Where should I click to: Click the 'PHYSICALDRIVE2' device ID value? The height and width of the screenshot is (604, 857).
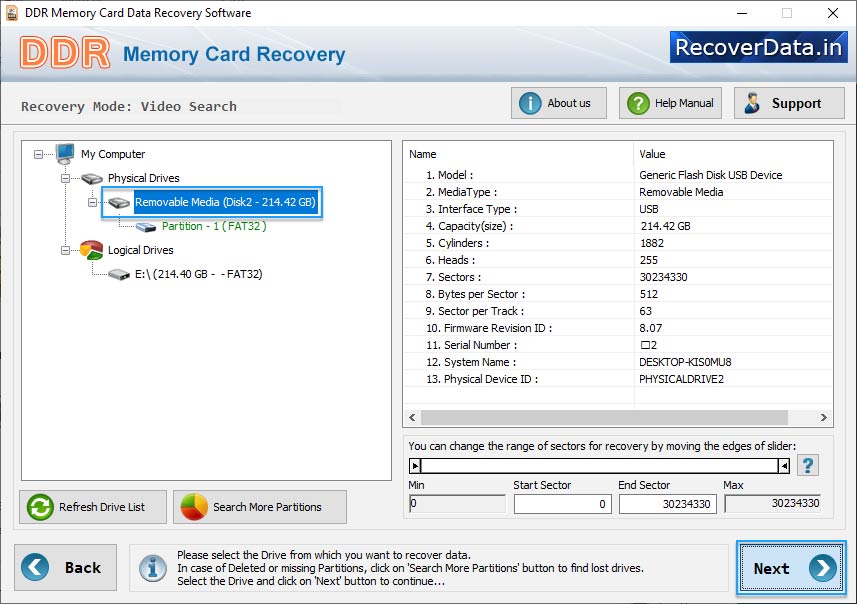point(681,379)
